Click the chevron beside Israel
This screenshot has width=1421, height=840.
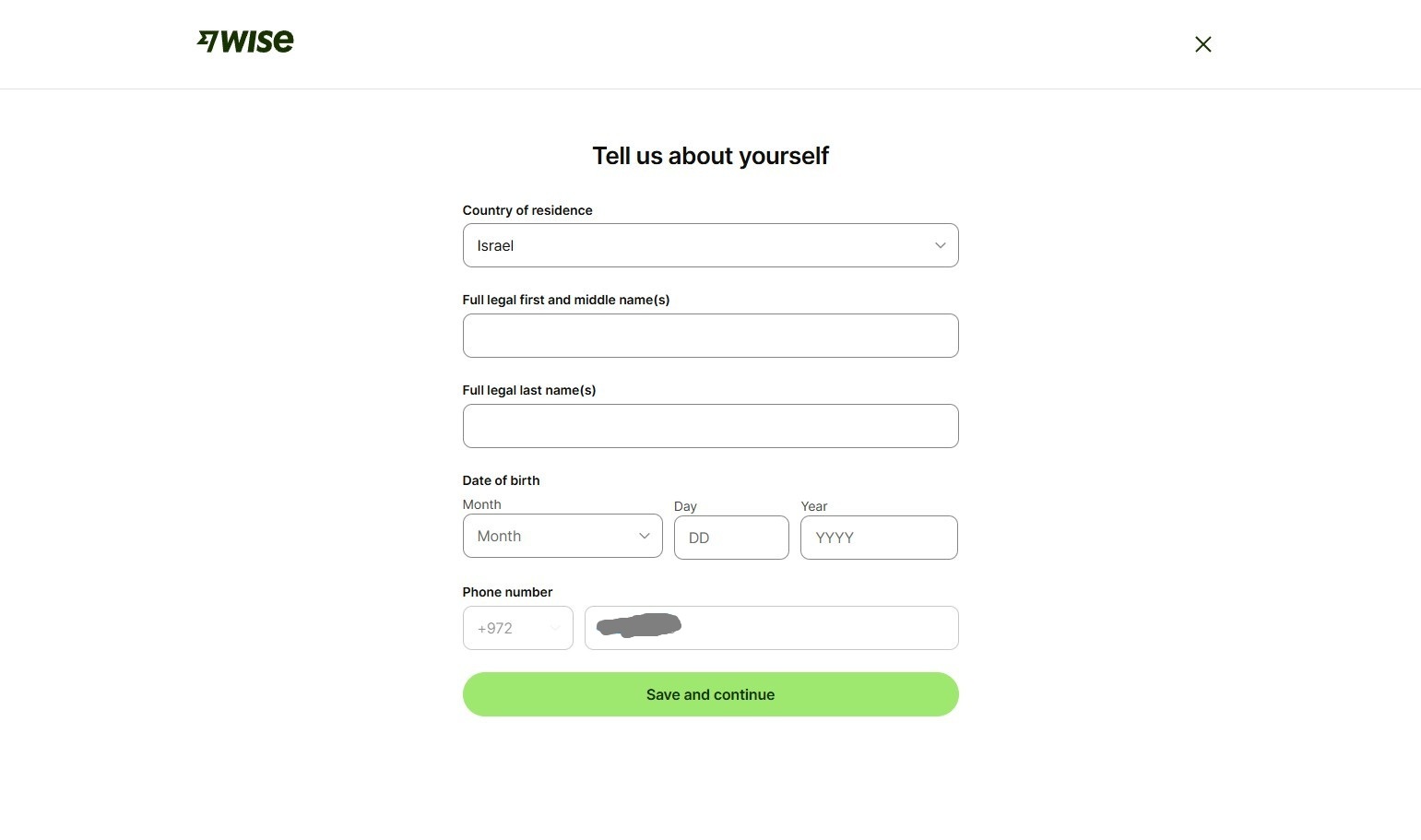[x=940, y=245]
